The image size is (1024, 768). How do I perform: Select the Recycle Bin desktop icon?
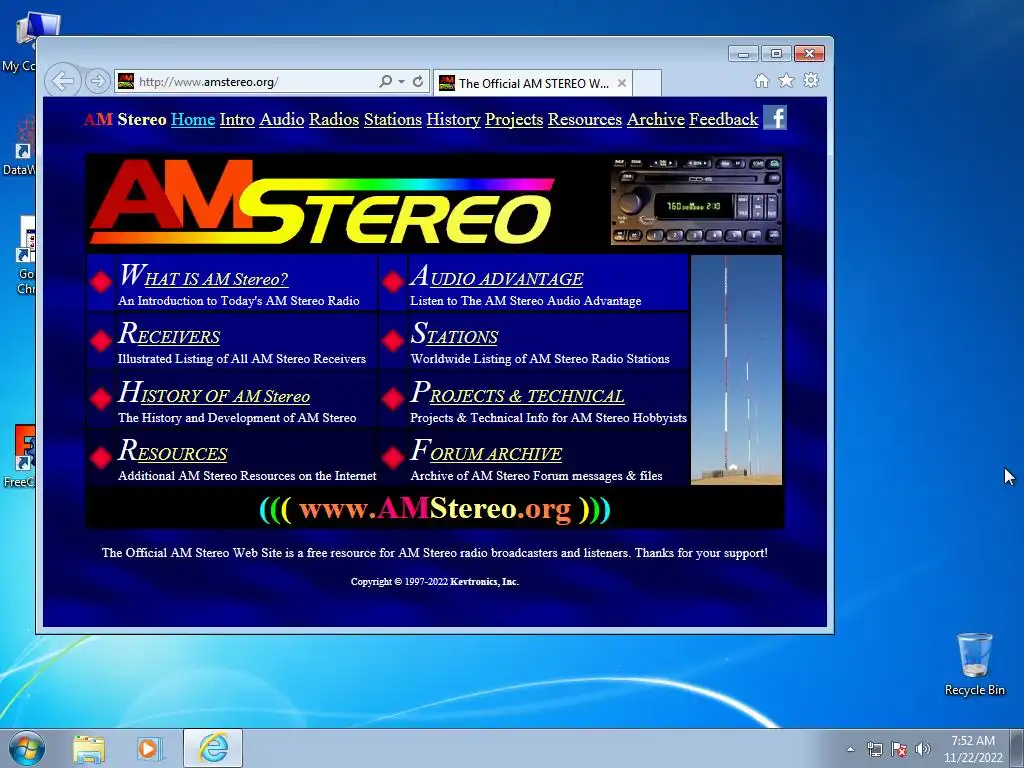tap(974, 664)
